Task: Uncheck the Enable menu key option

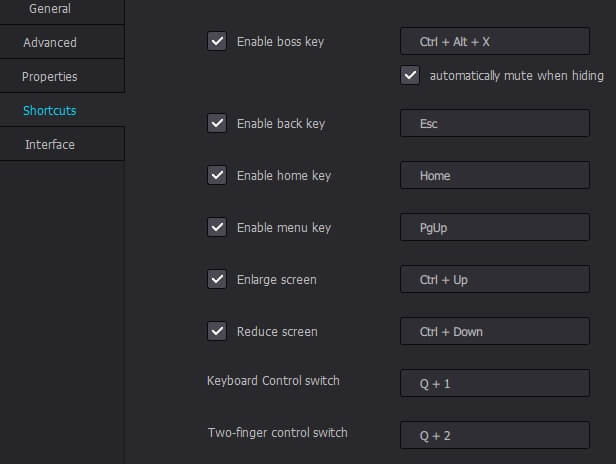Action: point(217,227)
